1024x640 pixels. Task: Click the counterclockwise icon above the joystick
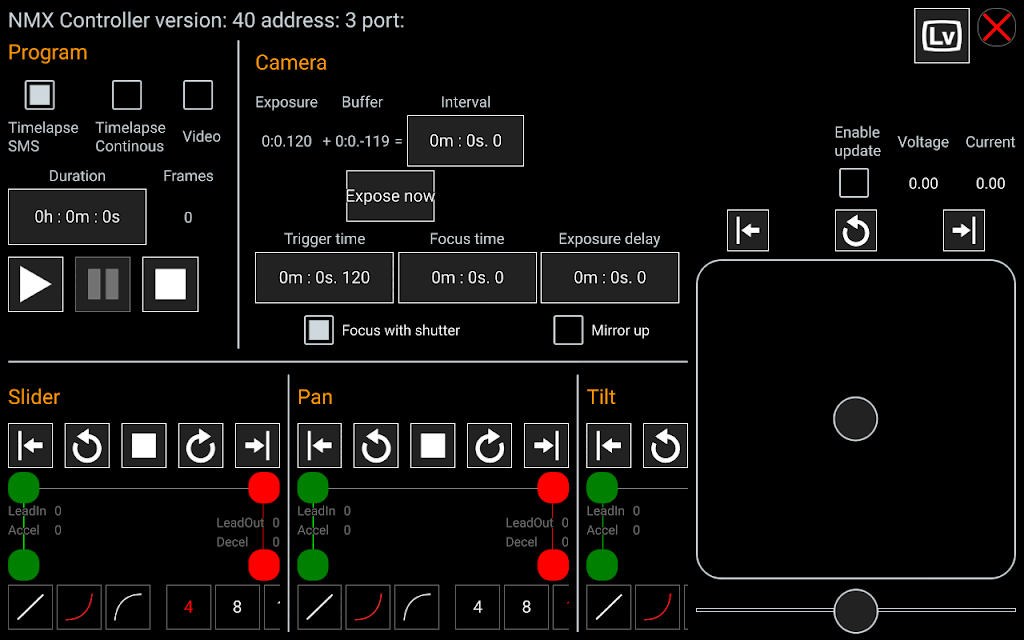(856, 230)
